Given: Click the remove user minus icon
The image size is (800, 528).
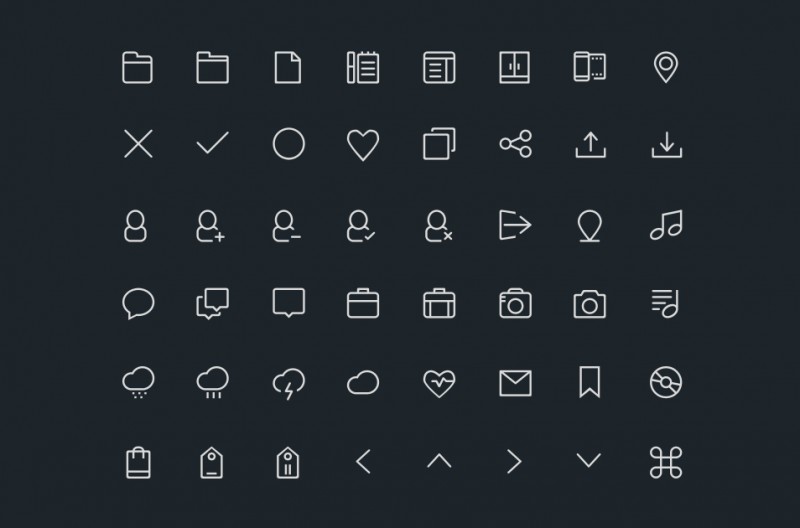Looking at the screenshot, I should [x=286, y=226].
